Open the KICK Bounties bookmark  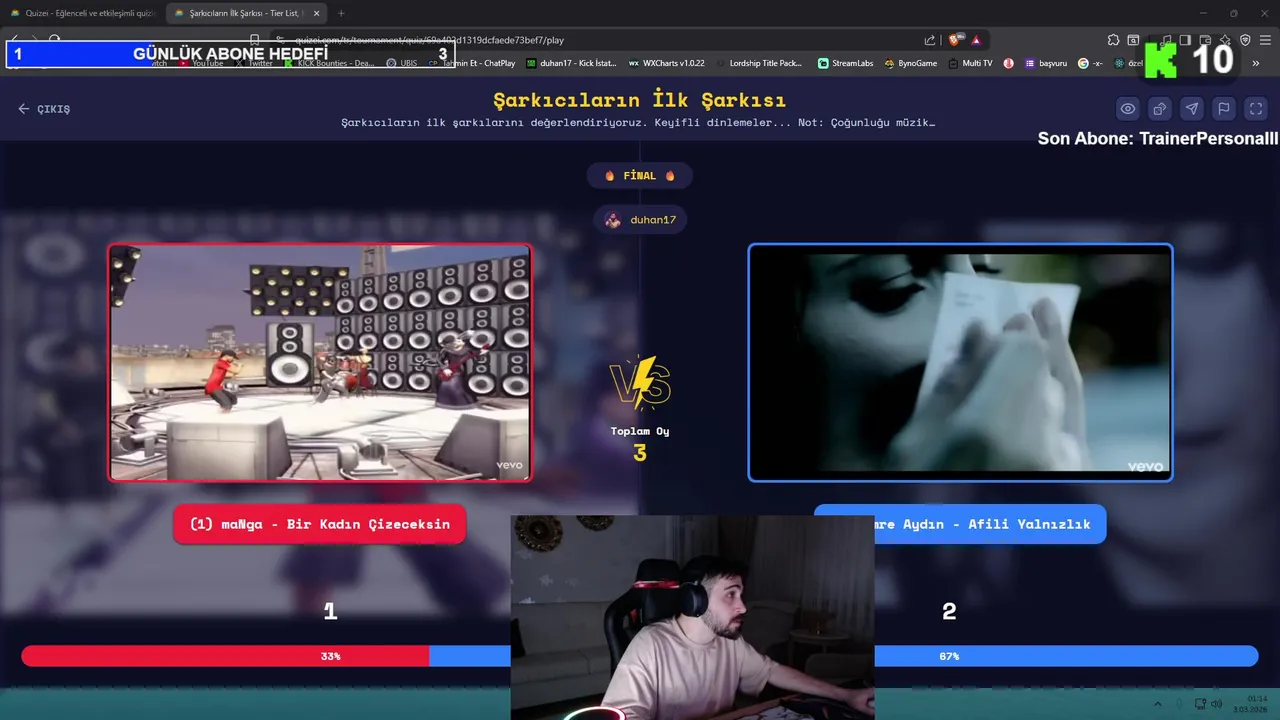click(329, 63)
